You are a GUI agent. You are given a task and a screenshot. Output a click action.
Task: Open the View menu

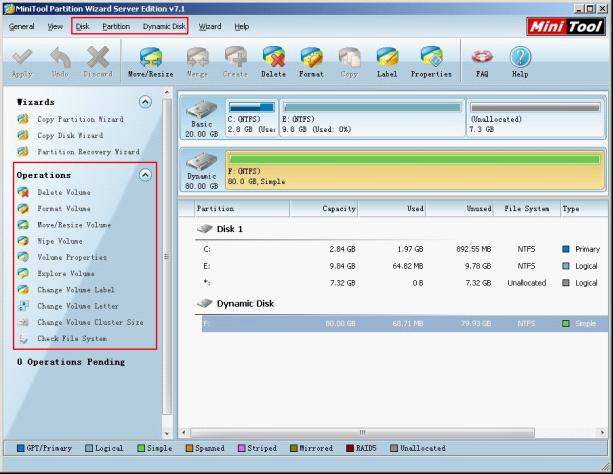[x=55, y=27]
